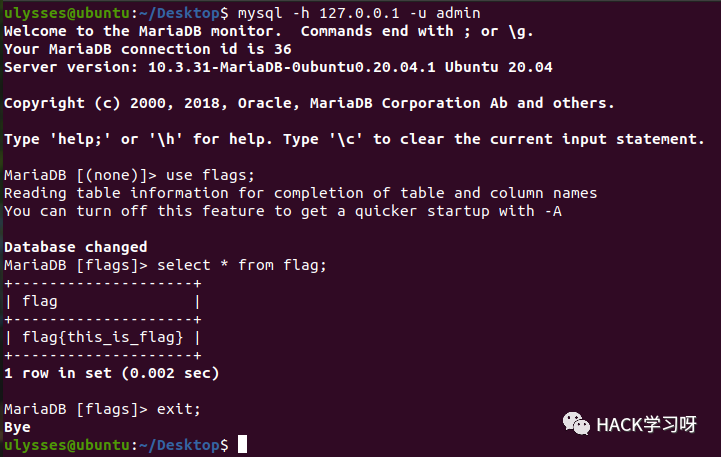Click the WeChat logo in the watermark
Viewport: 721px width, 457px height.
click(x=575, y=422)
